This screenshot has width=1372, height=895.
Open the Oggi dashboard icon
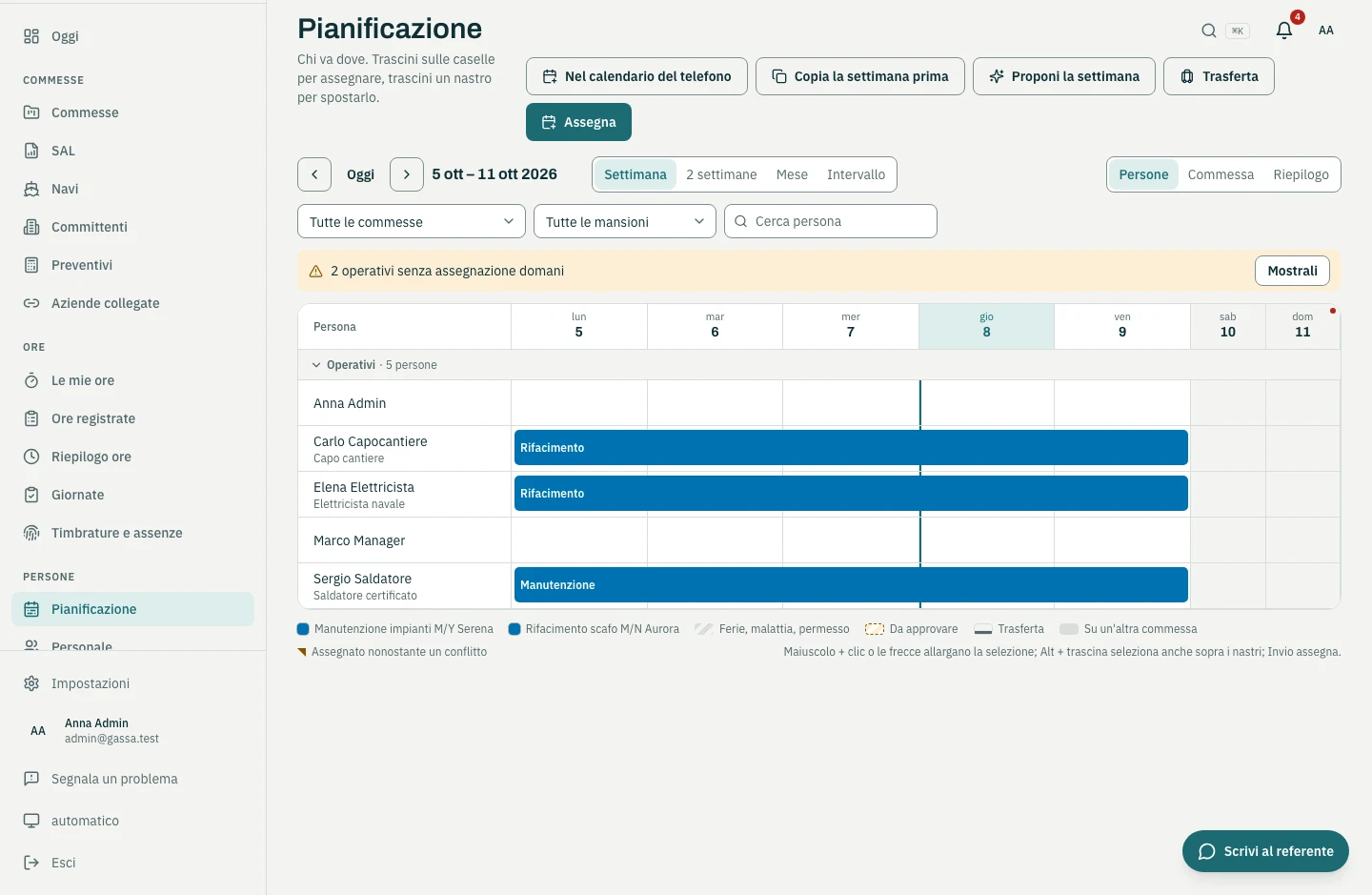click(x=31, y=36)
